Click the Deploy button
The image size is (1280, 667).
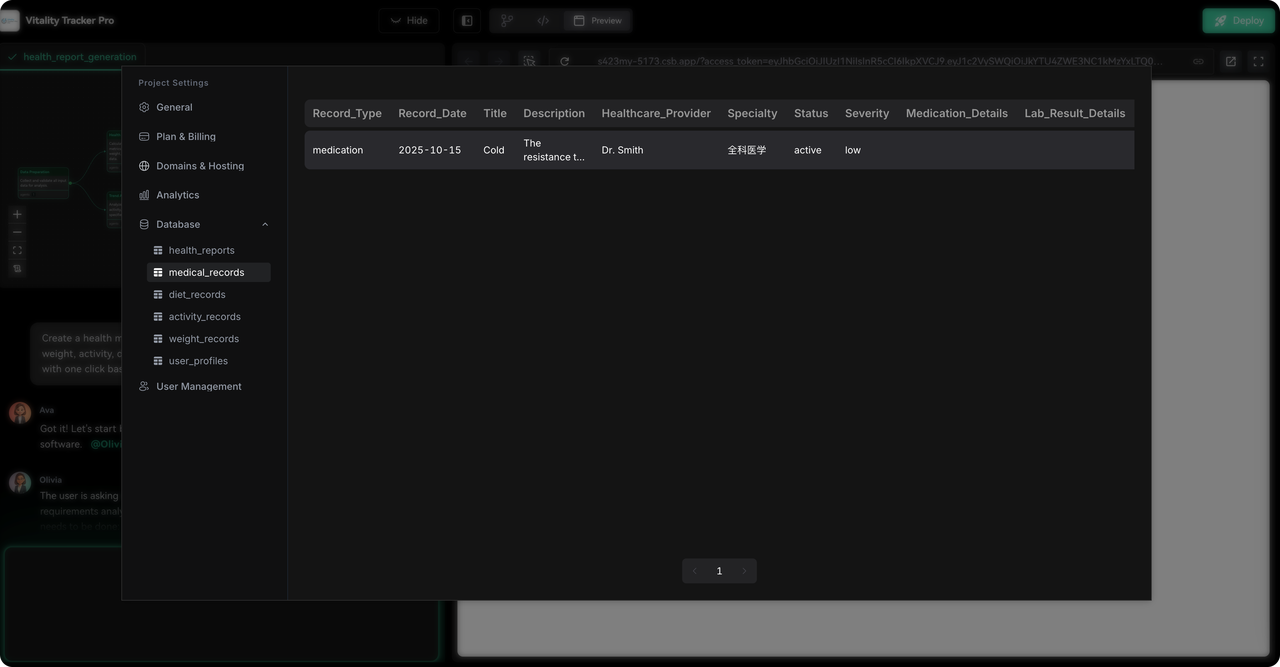1238,20
